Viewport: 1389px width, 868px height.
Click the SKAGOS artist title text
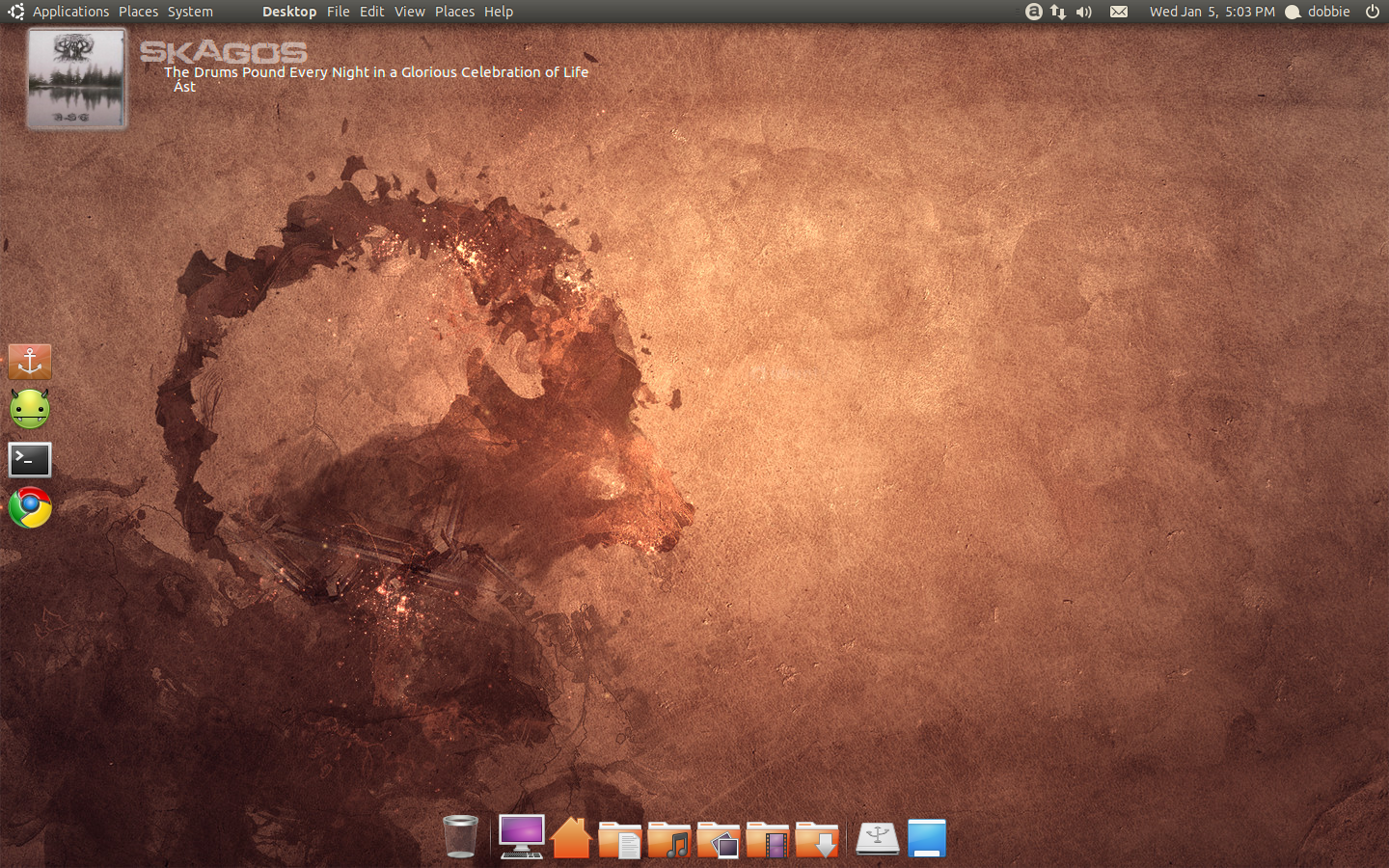click(x=224, y=52)
